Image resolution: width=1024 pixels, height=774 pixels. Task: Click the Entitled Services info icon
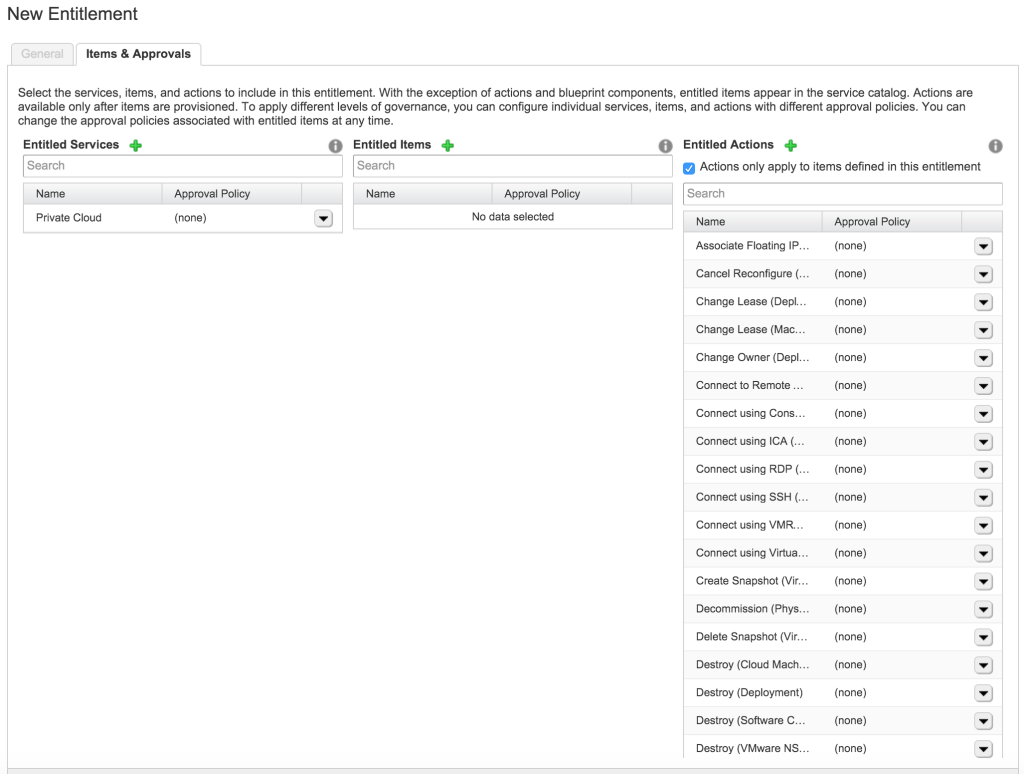(336, 146)
